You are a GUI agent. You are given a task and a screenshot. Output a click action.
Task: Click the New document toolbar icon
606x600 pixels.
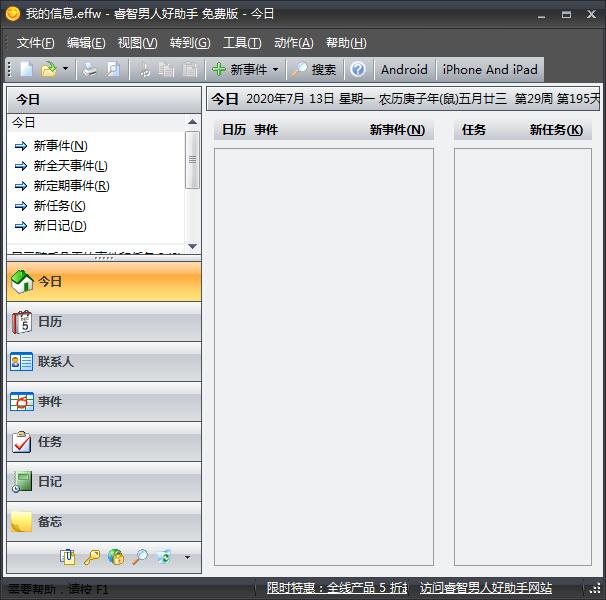tap(26, 70)
